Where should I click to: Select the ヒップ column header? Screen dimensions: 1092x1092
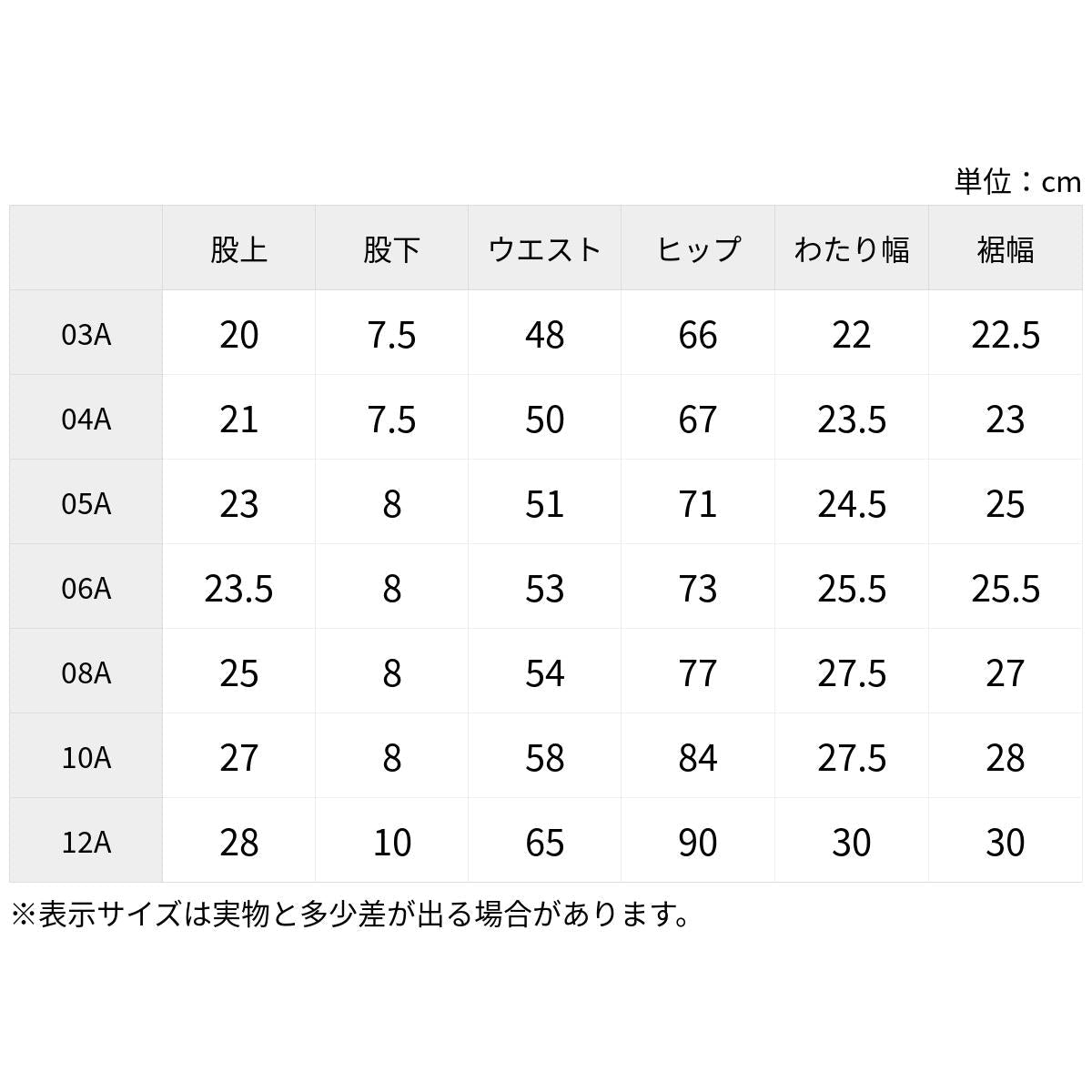tap(698, 248)
